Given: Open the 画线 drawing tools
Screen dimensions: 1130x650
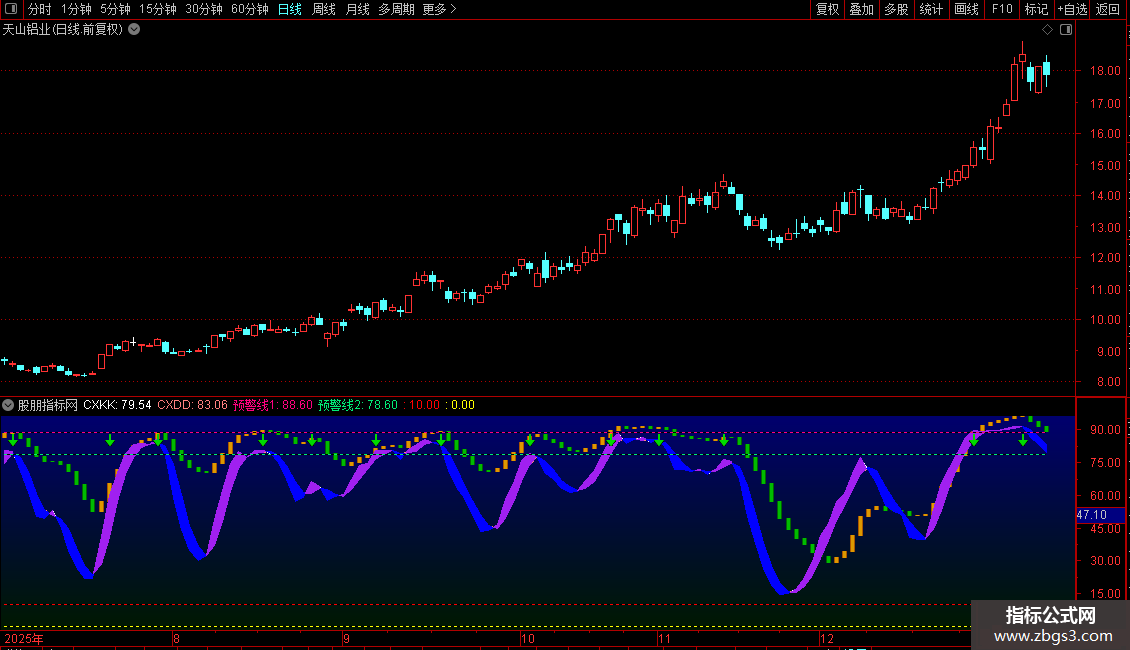Looking at the screenshot, I should click(x=966, y=9).
